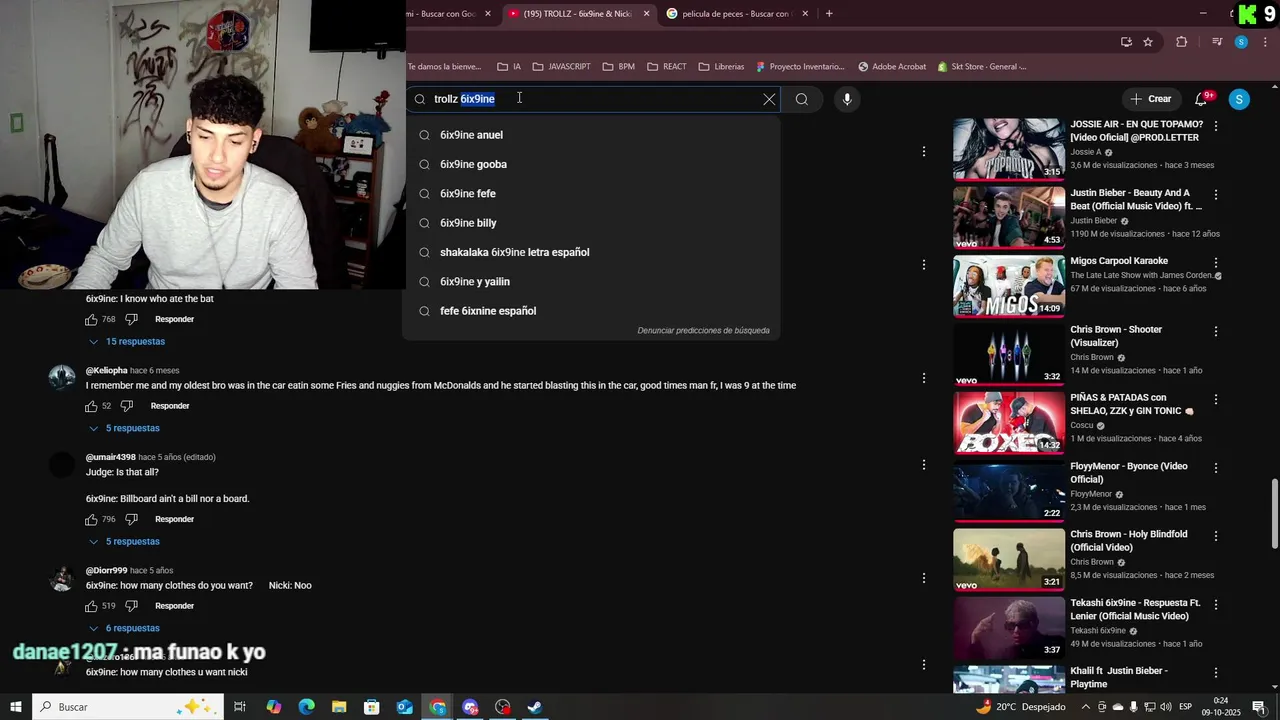
Task: Open a new browser tab with plus
Action: click(829, 14)
